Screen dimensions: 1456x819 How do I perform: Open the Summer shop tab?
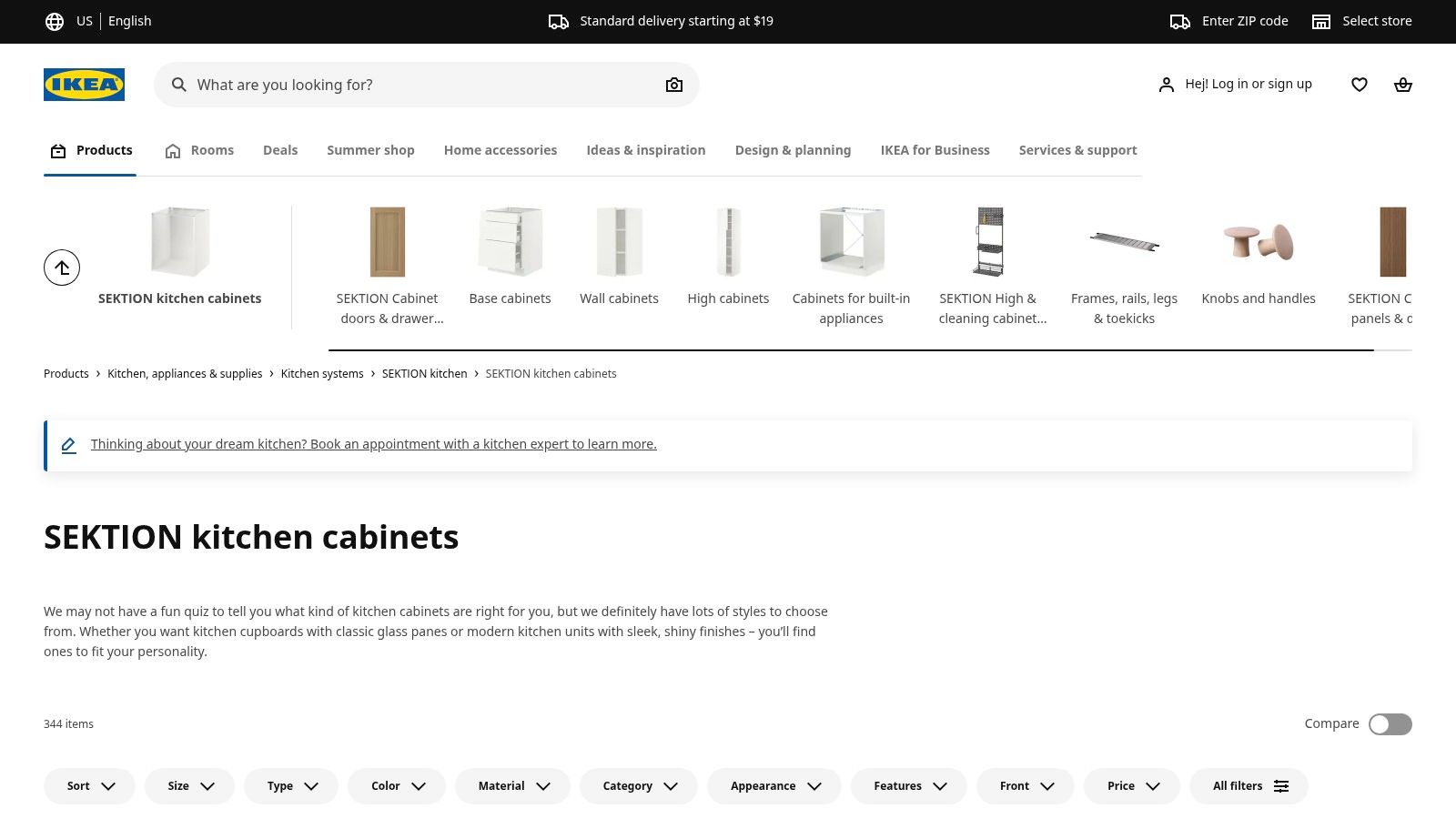pyautogui.click(x=370, y=151)
